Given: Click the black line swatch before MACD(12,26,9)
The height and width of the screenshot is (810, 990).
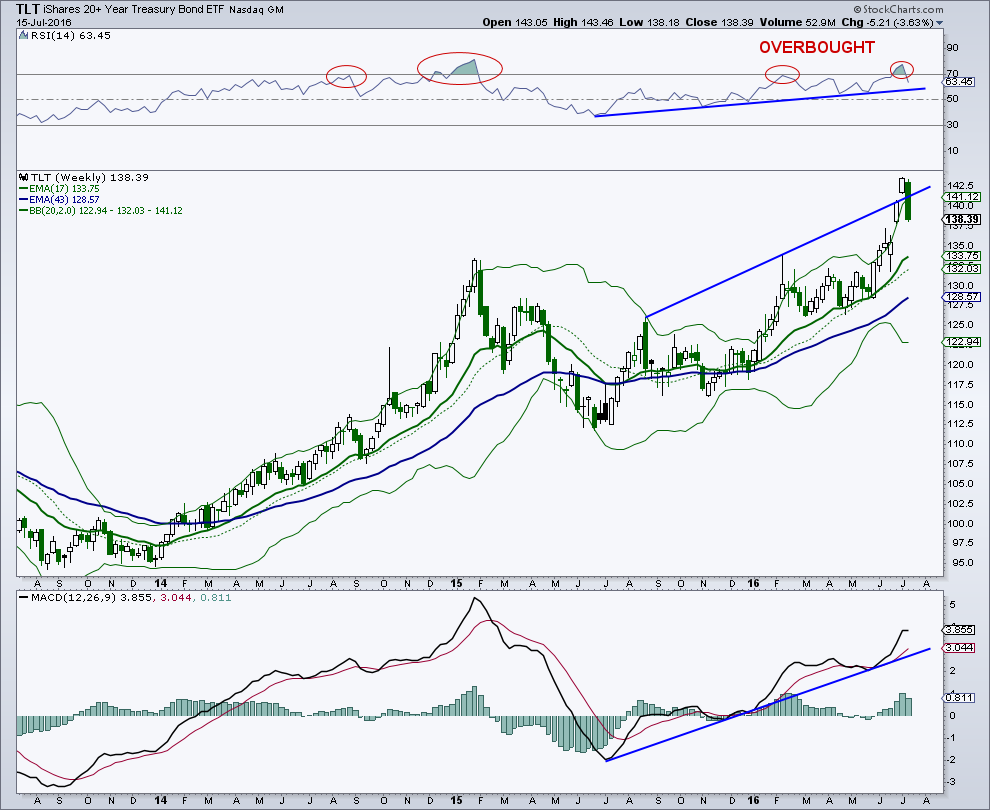Looking at the screenshot, I should pos(23,597).
